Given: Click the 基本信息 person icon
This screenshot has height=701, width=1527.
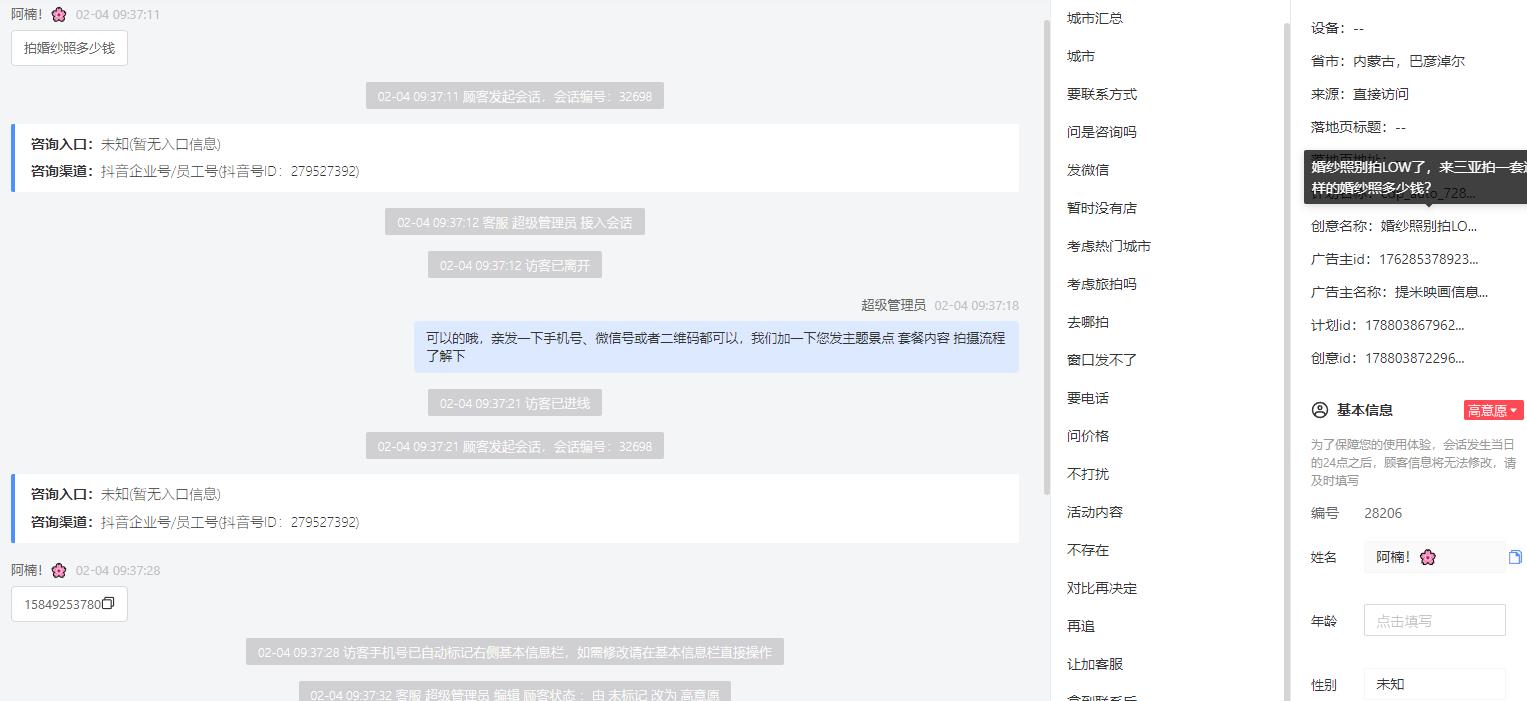Looking at the screenshot, I should tap(1319, 410).
